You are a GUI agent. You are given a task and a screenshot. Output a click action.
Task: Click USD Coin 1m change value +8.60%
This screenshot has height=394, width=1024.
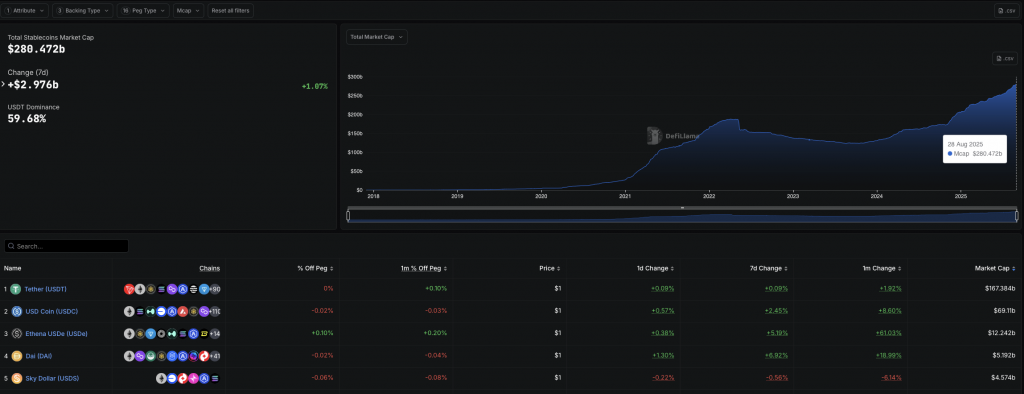[891, 311]
